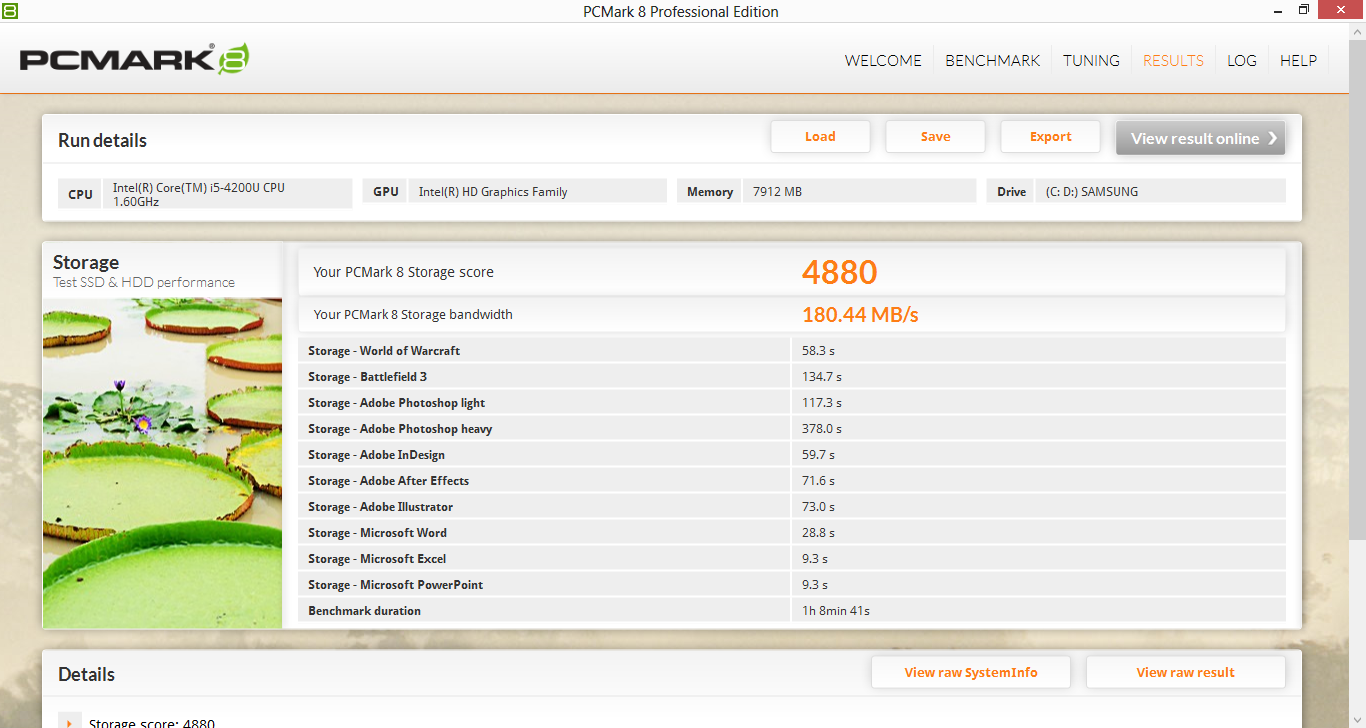The width and height of the screenshot is (1366, 728).
Task: Click Storage - Adobe Photoshop light row
Action: click(x=791, y=403)
